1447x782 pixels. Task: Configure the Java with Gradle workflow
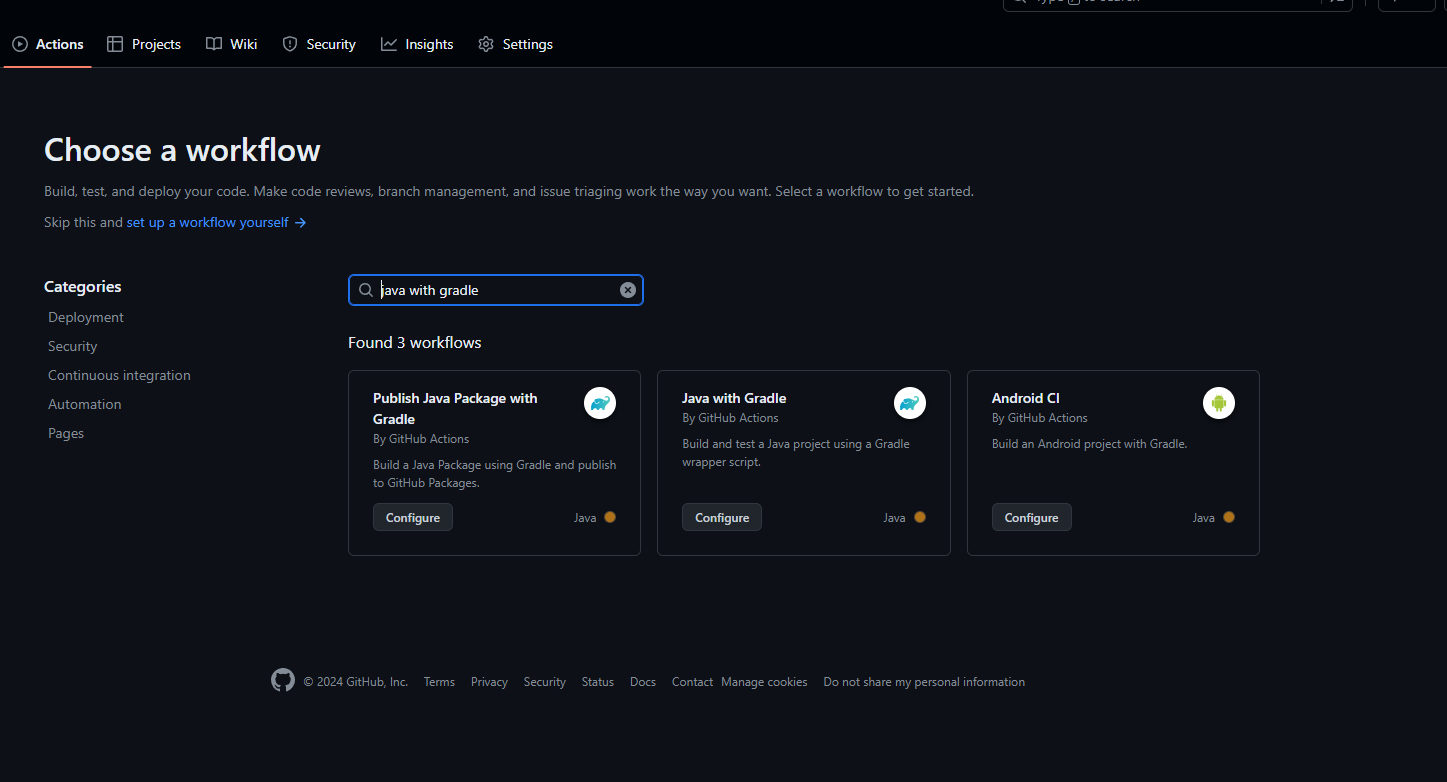722,517
